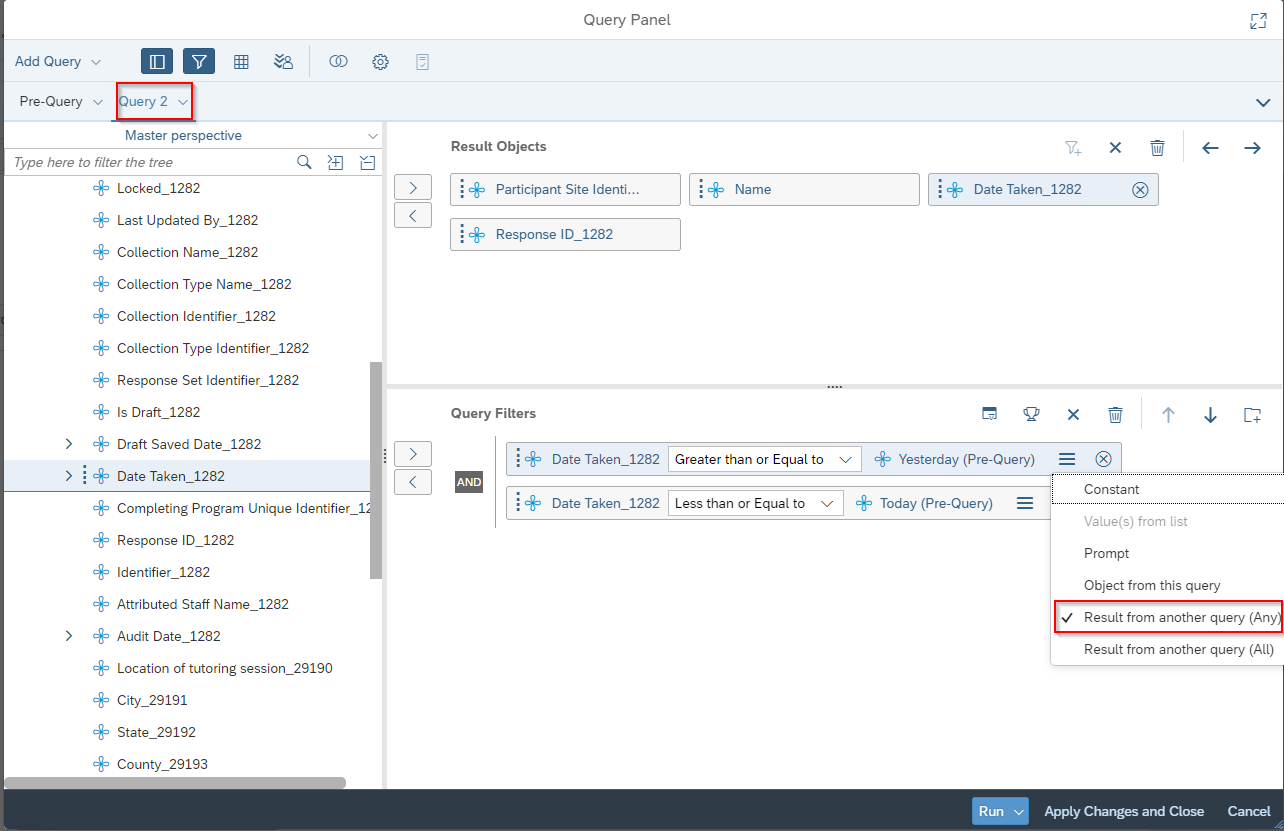Move result object right with arrow icon

(1252, 147)
